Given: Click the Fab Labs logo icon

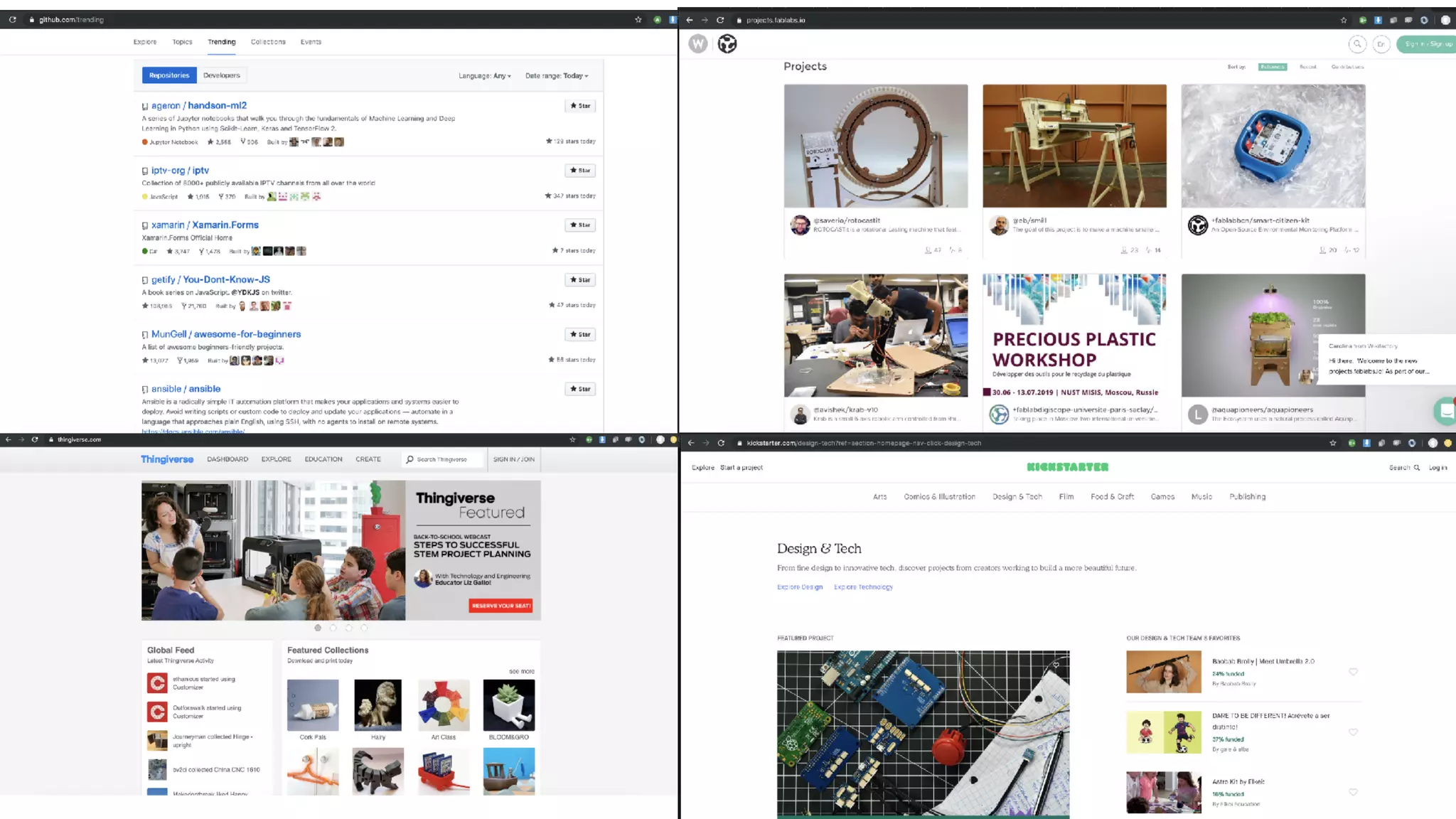Looking at the screenshot, I should pos(727,44).
